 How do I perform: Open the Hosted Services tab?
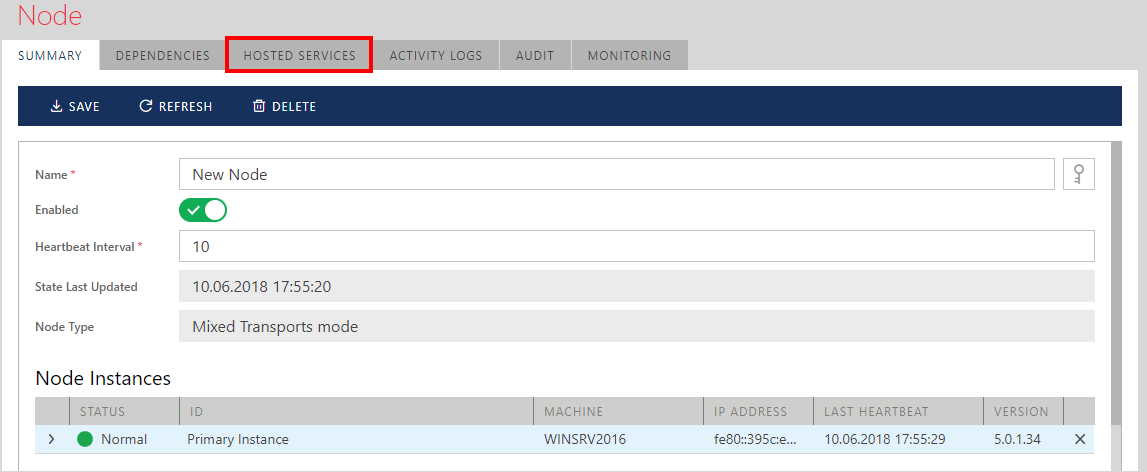(x=299, y=55)
